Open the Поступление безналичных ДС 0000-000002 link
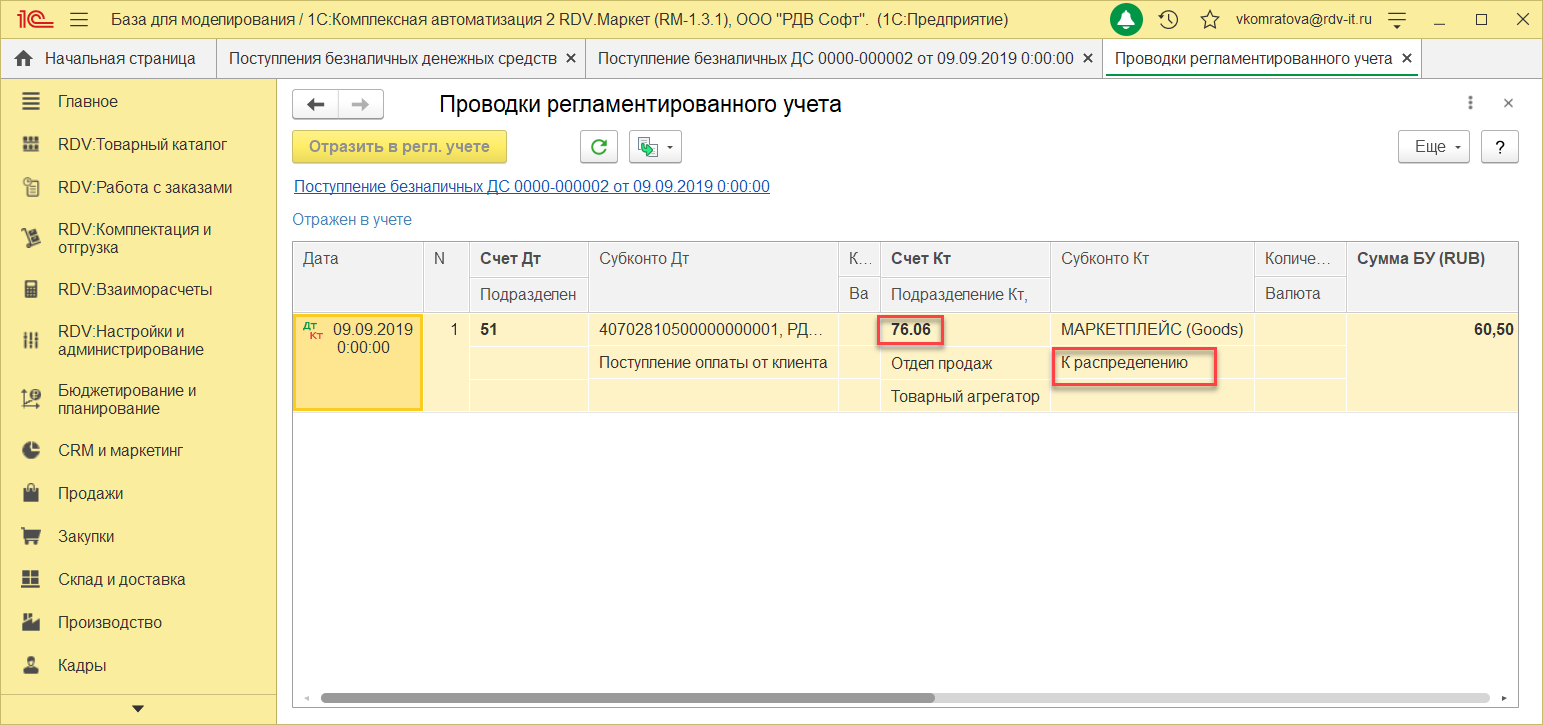Viewport: 1543px width, 725px height. 532,187
